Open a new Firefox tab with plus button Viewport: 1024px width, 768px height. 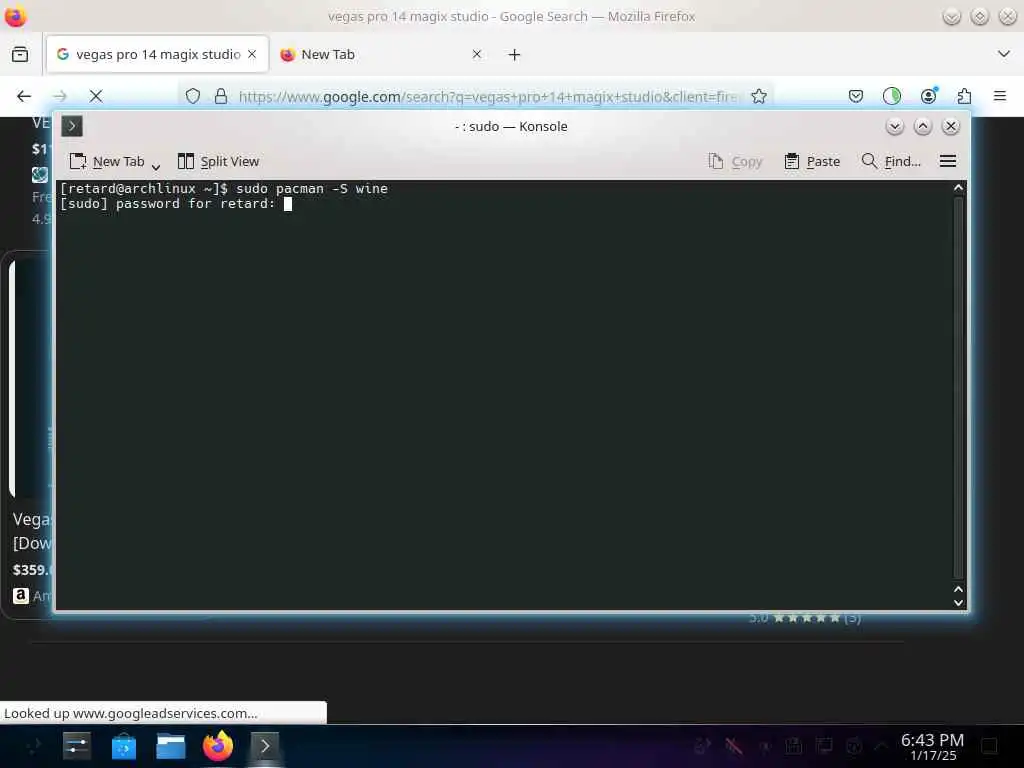pos(515,55)
